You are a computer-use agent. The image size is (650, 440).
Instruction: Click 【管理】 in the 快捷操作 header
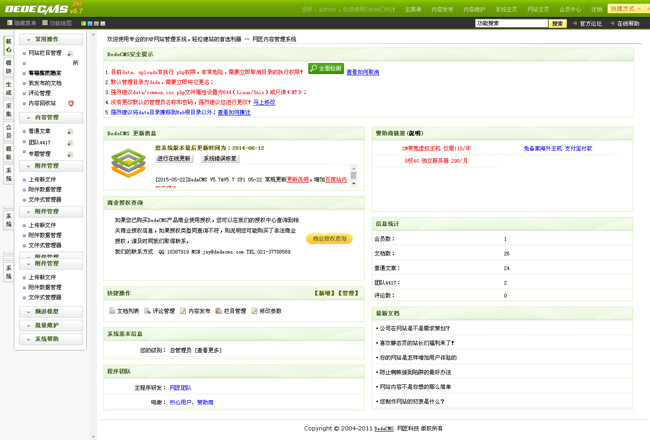(348, 293)
